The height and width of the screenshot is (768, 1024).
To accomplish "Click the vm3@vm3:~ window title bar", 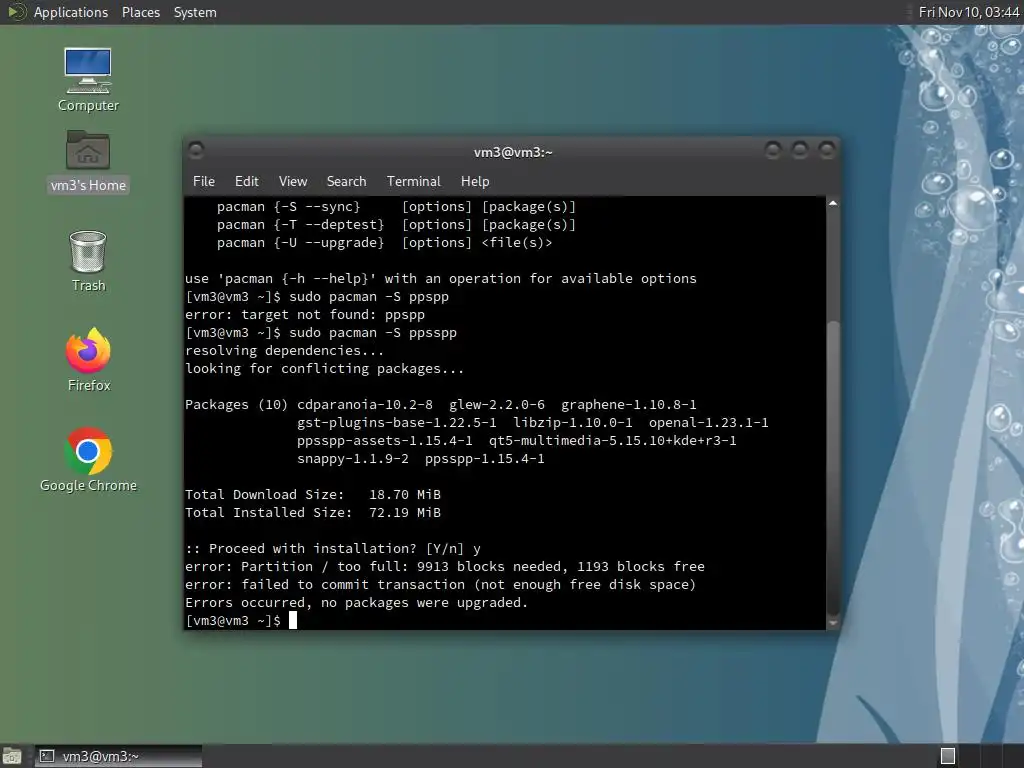I will (x=513, y=152).
